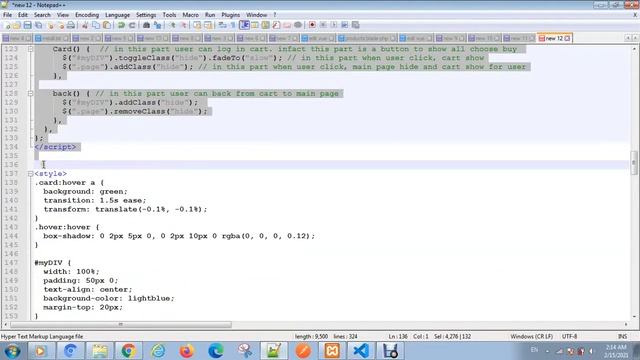The image size is (640, 360).
Task: Click the Open file toolbar icon
Action: click(x=17, y=25)
